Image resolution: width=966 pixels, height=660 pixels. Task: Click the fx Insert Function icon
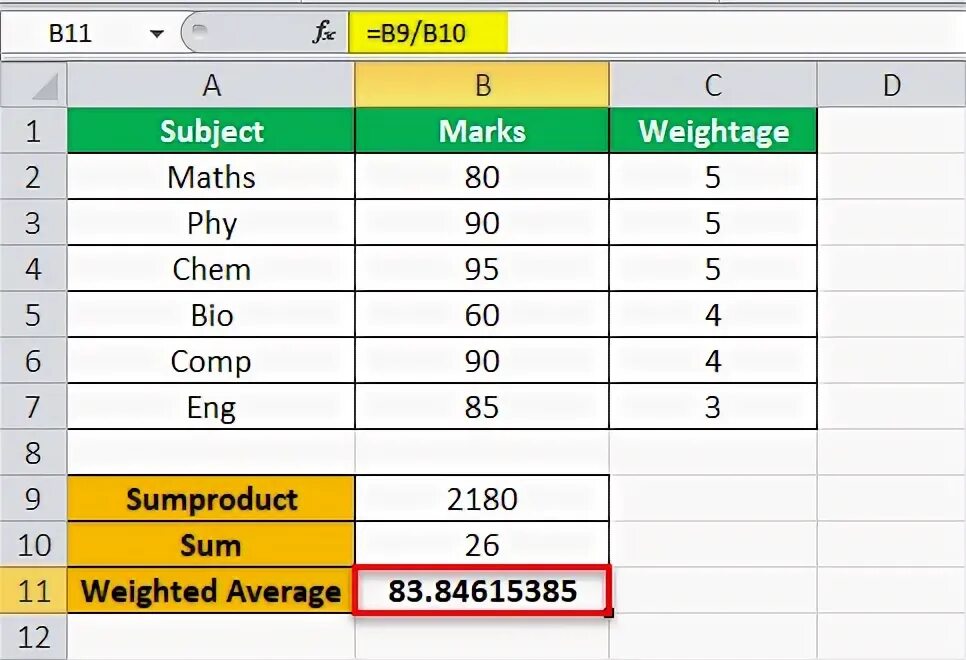pyautogui.click(x=323, y=32)
